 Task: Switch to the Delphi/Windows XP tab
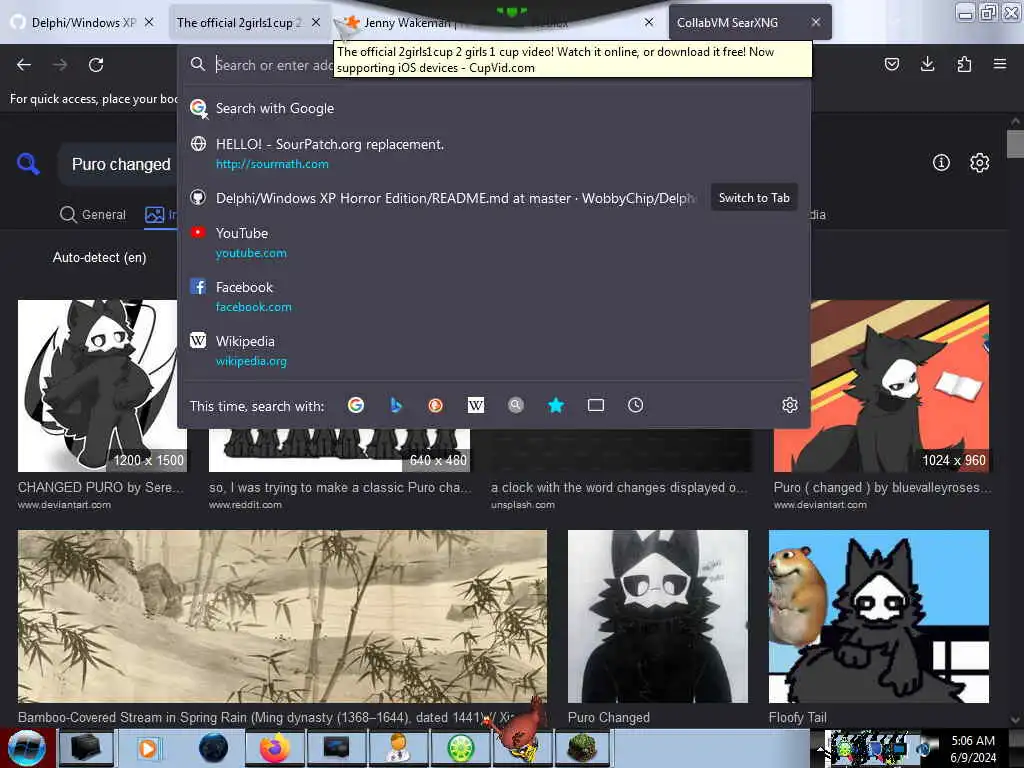[84, 23]
